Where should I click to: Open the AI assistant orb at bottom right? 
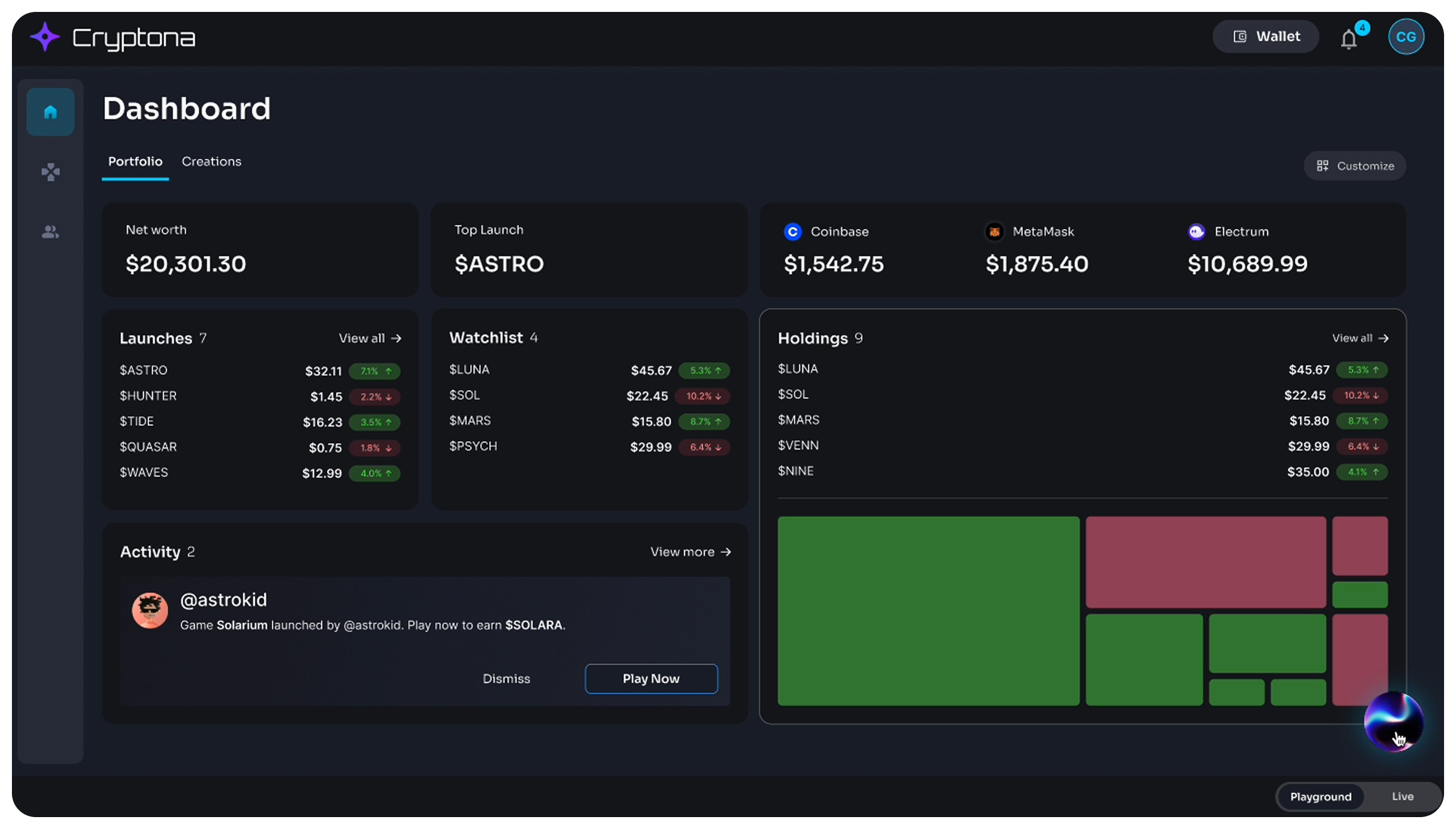pyautogui.click(x=1395, y=722)
